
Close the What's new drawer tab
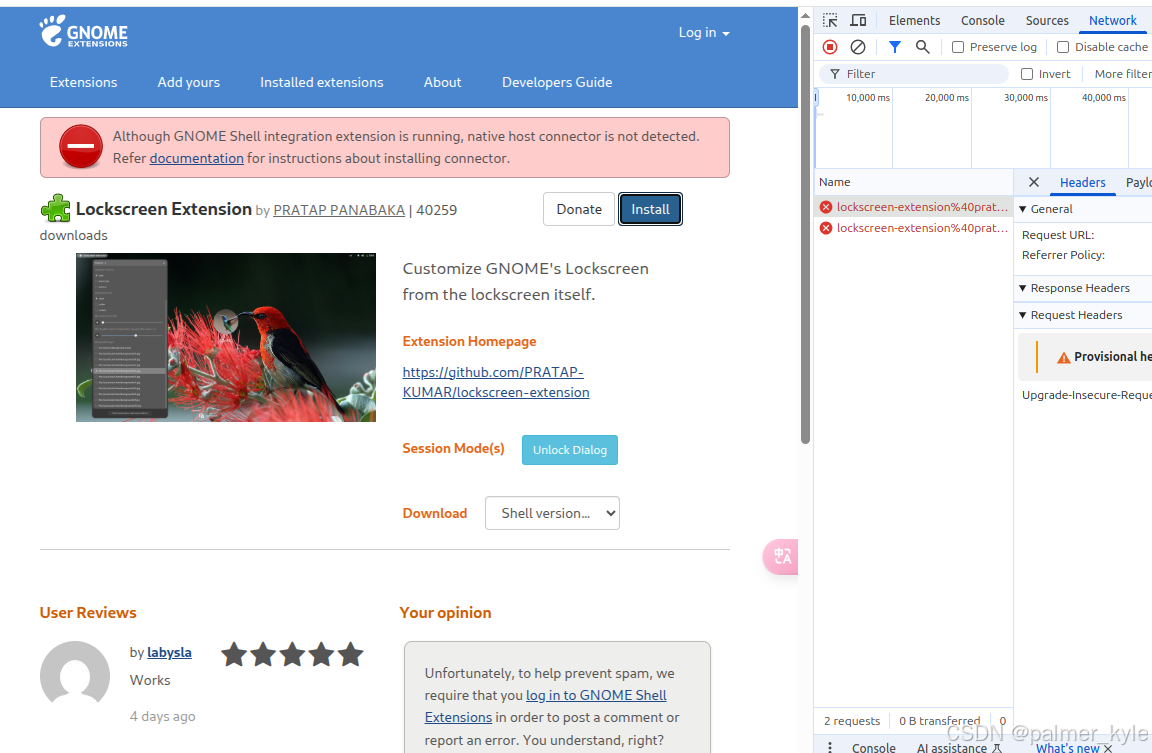[1108, 749]
